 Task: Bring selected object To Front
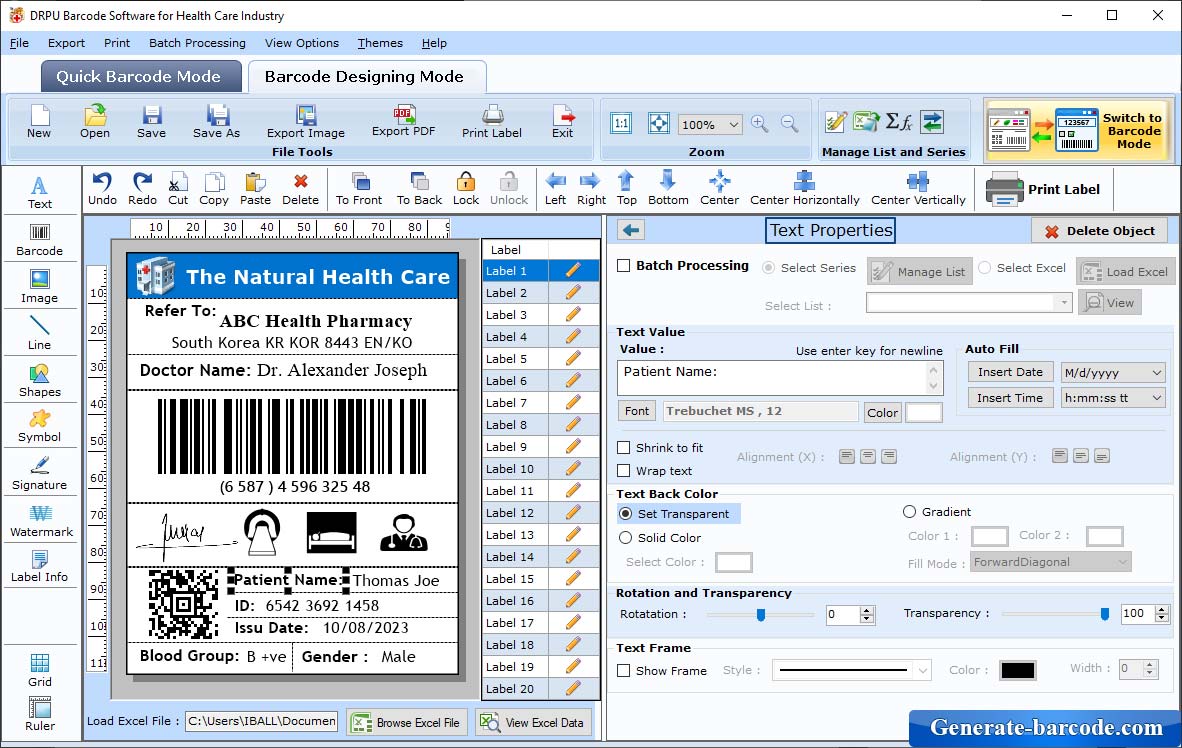coord(359,189)
